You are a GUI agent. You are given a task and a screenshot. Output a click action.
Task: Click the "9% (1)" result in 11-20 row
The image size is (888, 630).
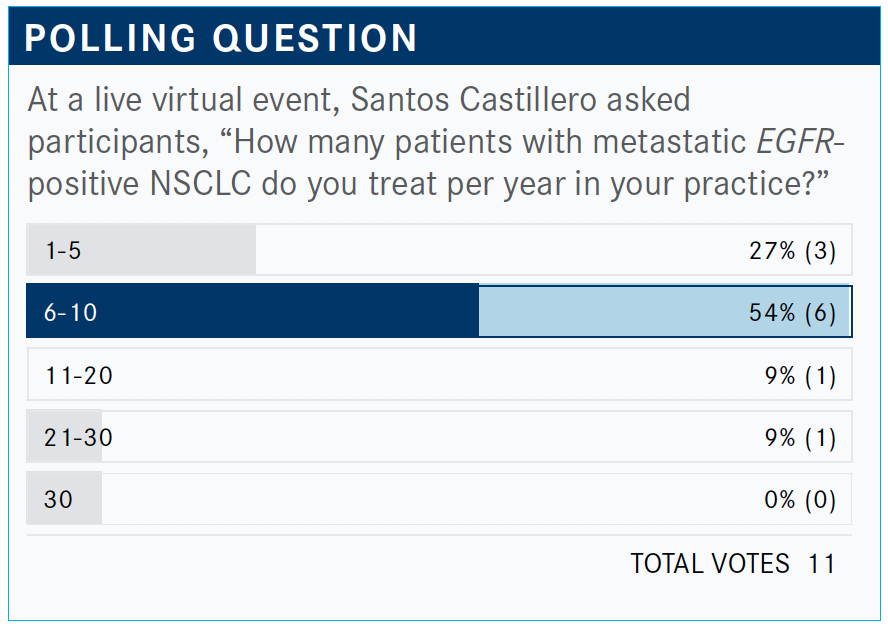tap(799, 375)
